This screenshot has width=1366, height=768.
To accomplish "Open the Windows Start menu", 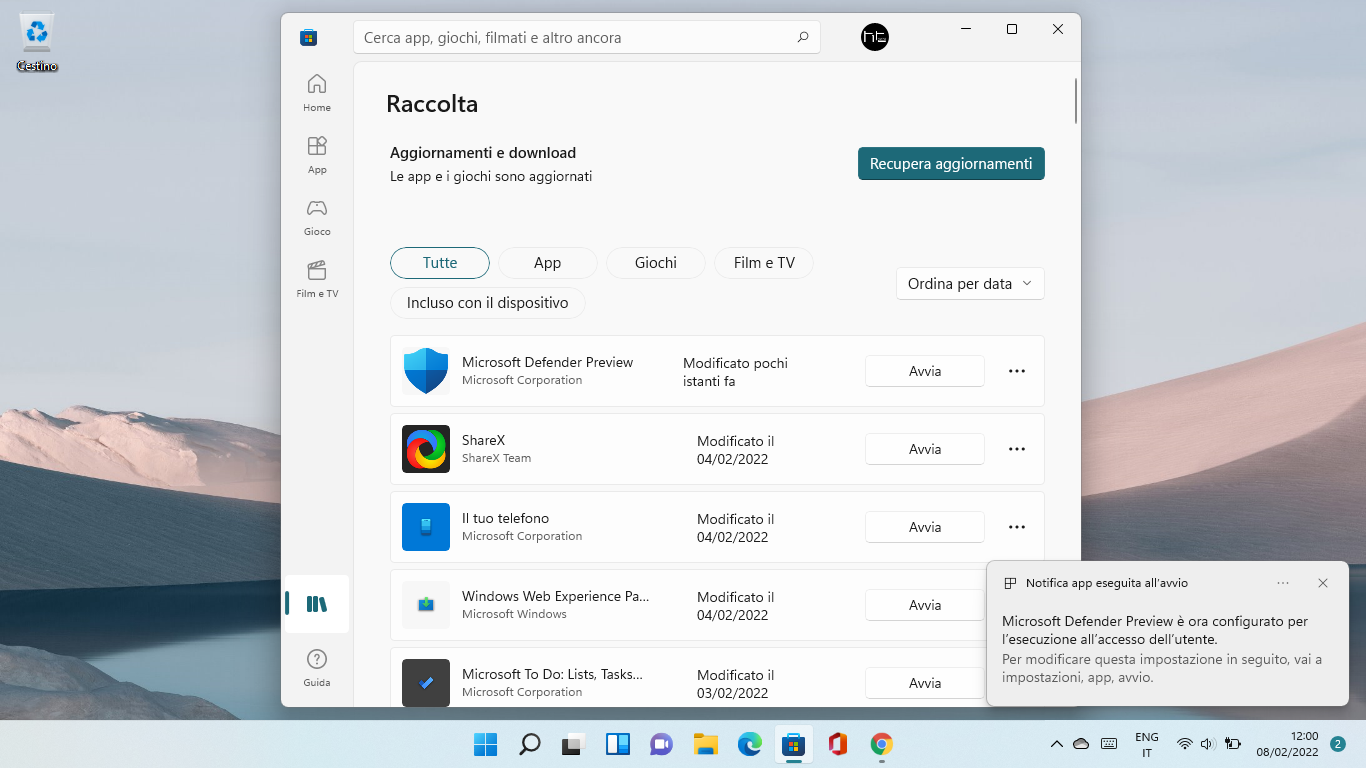I will point(485,744).
